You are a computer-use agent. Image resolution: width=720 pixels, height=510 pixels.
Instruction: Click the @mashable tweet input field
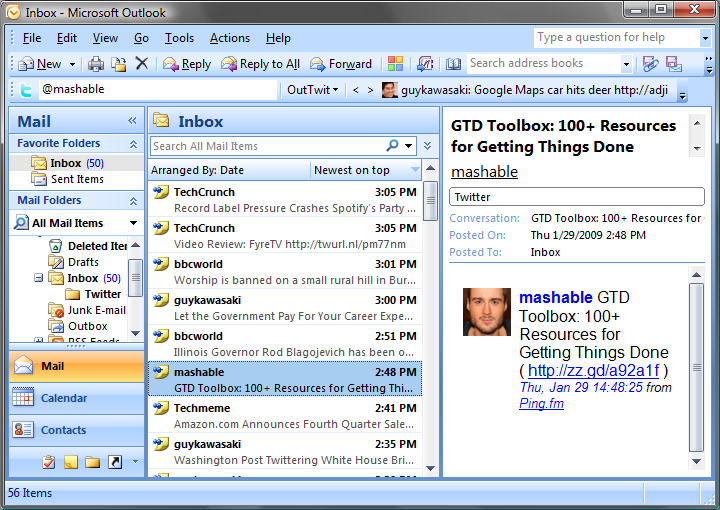158,90
